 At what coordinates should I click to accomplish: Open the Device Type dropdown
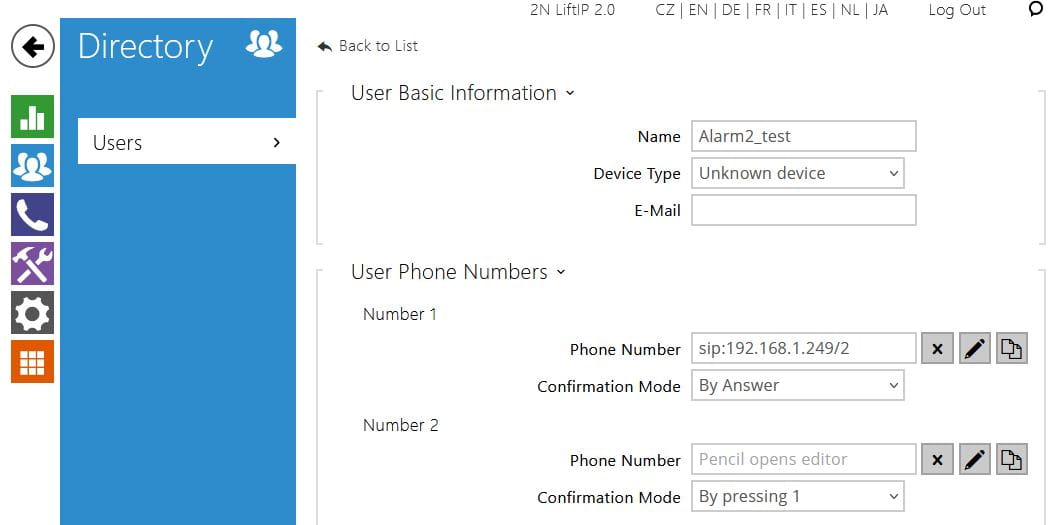(797, 173)
